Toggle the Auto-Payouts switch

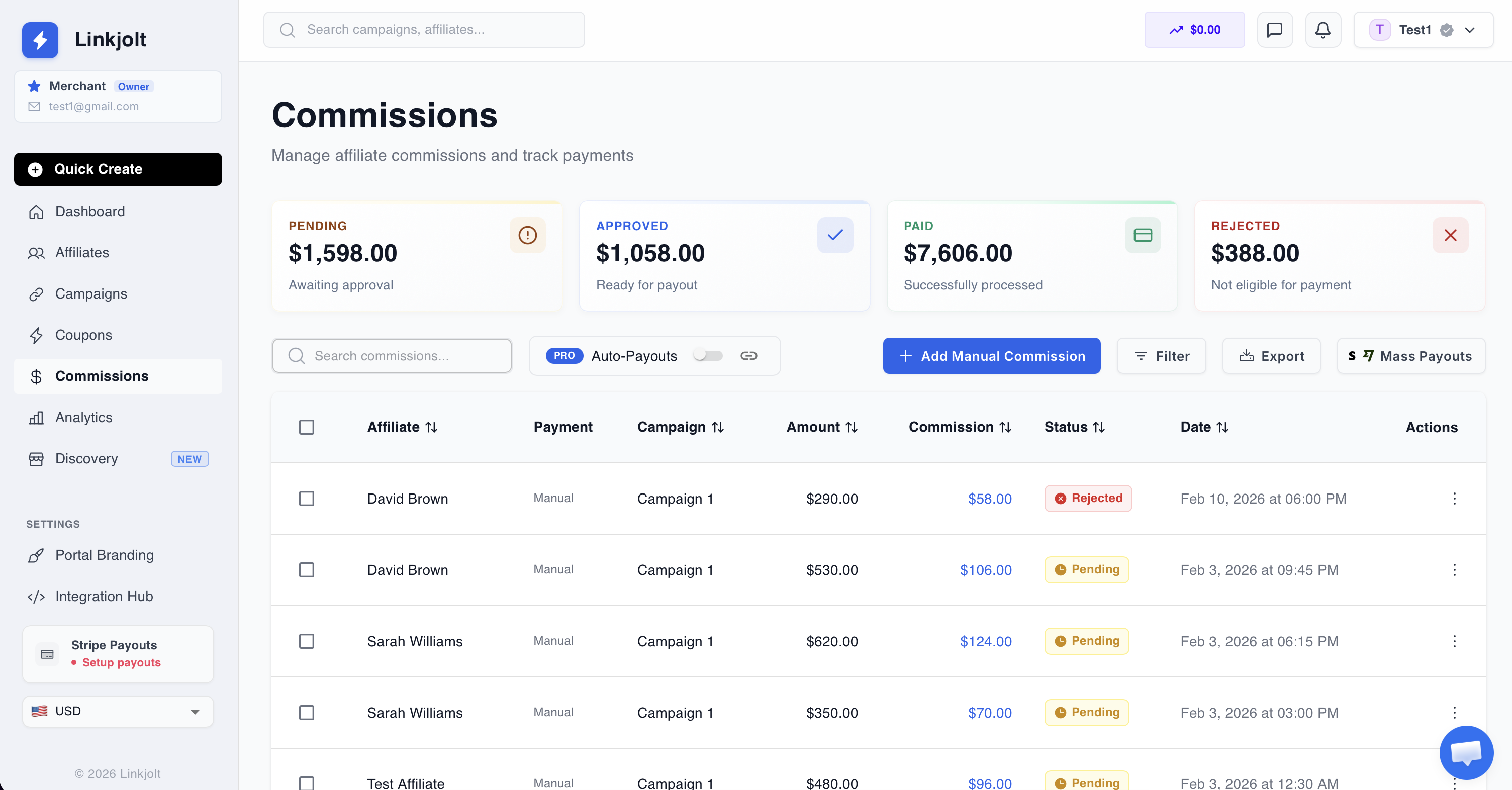[x=707, y=356]
